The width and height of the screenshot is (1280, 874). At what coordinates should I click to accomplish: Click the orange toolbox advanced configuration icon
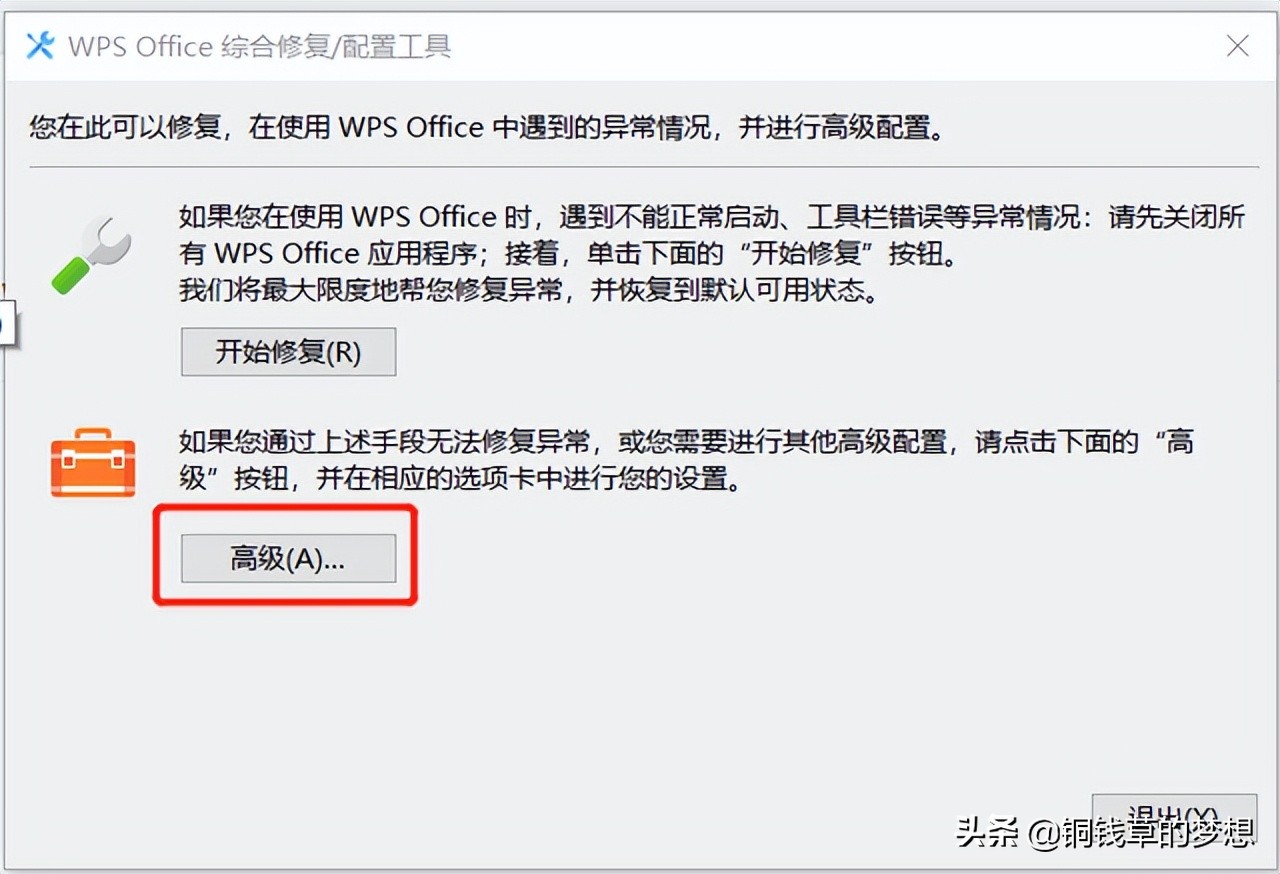coord(93,463)
